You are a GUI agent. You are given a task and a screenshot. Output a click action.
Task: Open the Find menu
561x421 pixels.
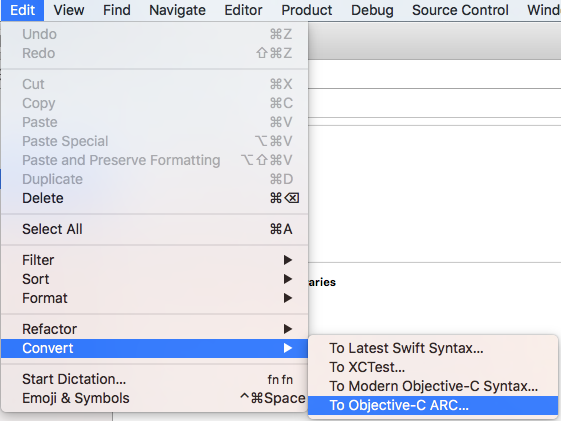pyautogui.click(x=117, y=10)
